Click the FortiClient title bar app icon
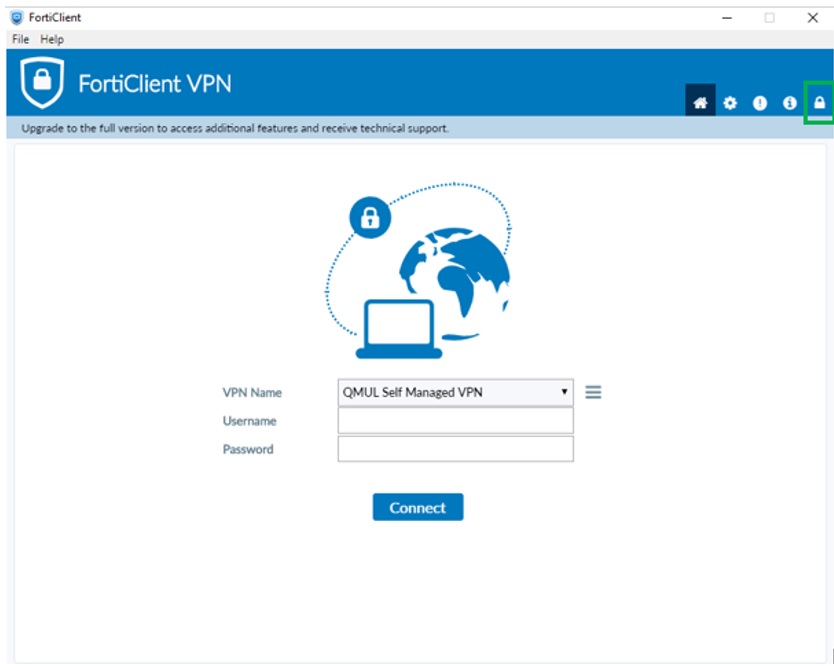The height and width of the screenshot is (666, 834). [17, 18]
